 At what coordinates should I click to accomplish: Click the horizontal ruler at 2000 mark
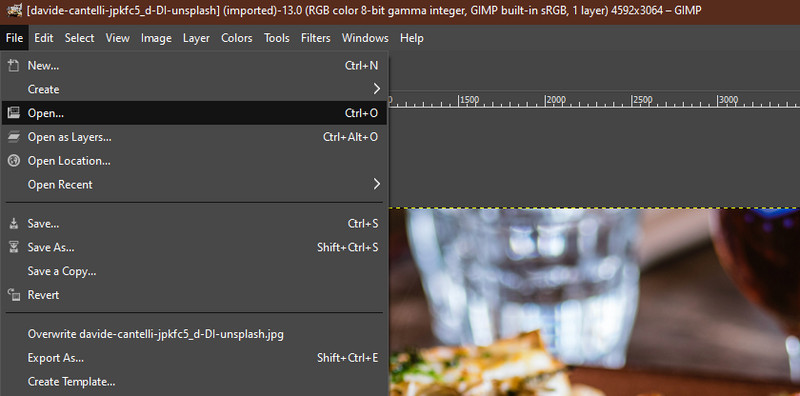click(546, 101)
